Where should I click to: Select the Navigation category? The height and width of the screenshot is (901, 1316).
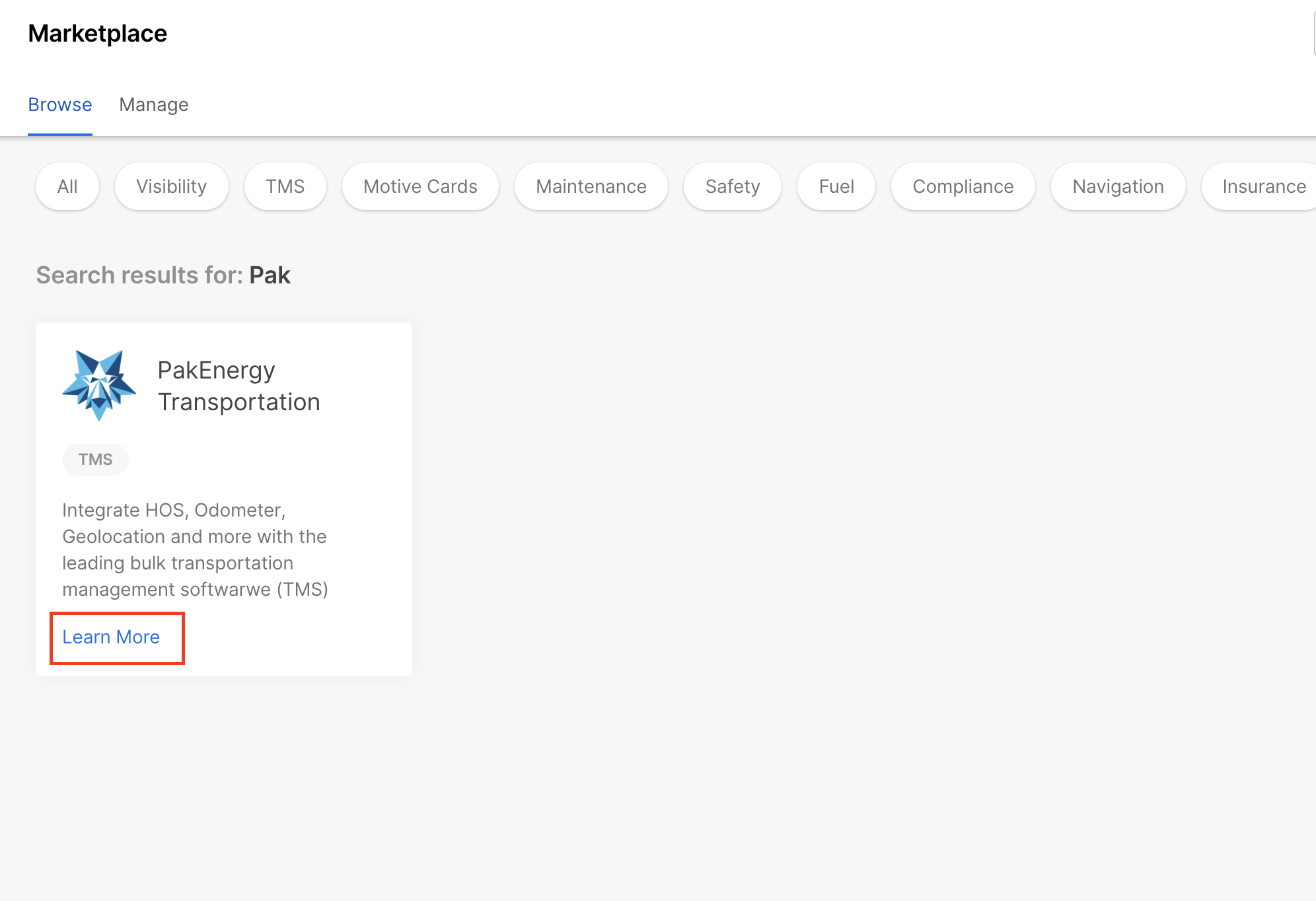tap(1118, 187)
